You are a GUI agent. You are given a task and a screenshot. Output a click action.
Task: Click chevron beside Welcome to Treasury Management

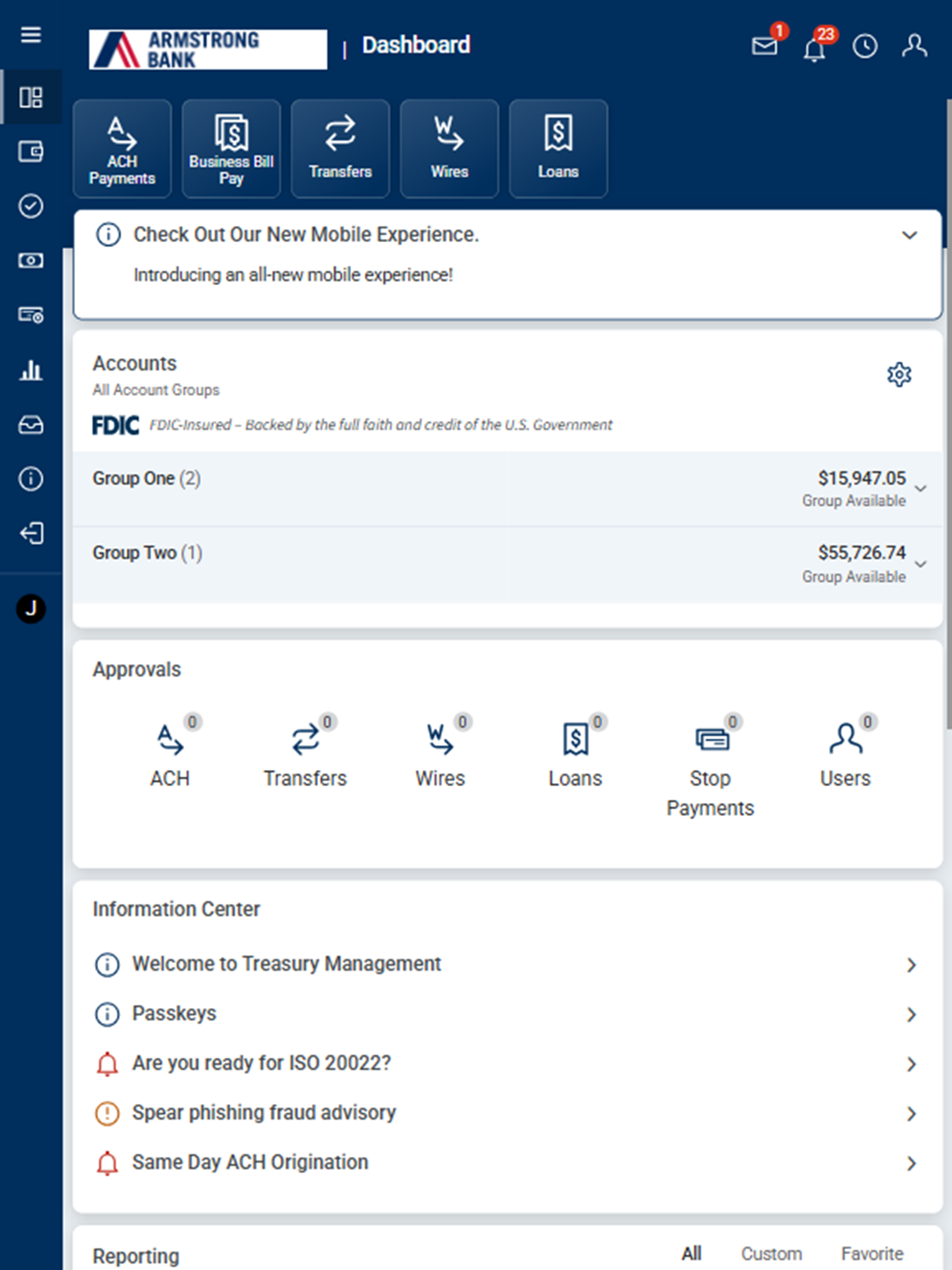(910, 965)
